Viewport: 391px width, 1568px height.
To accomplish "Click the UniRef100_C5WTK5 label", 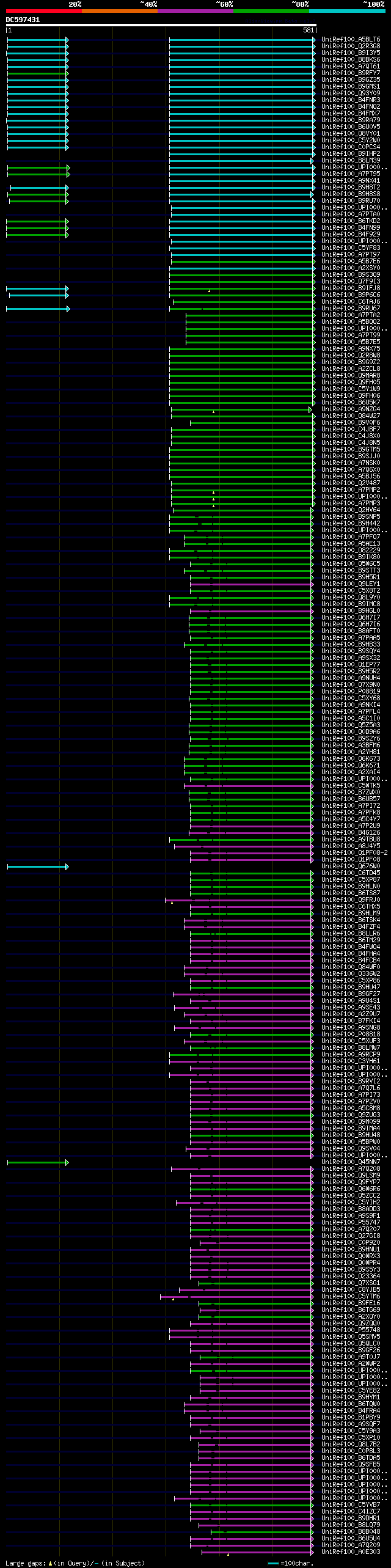I will (351, 786).
